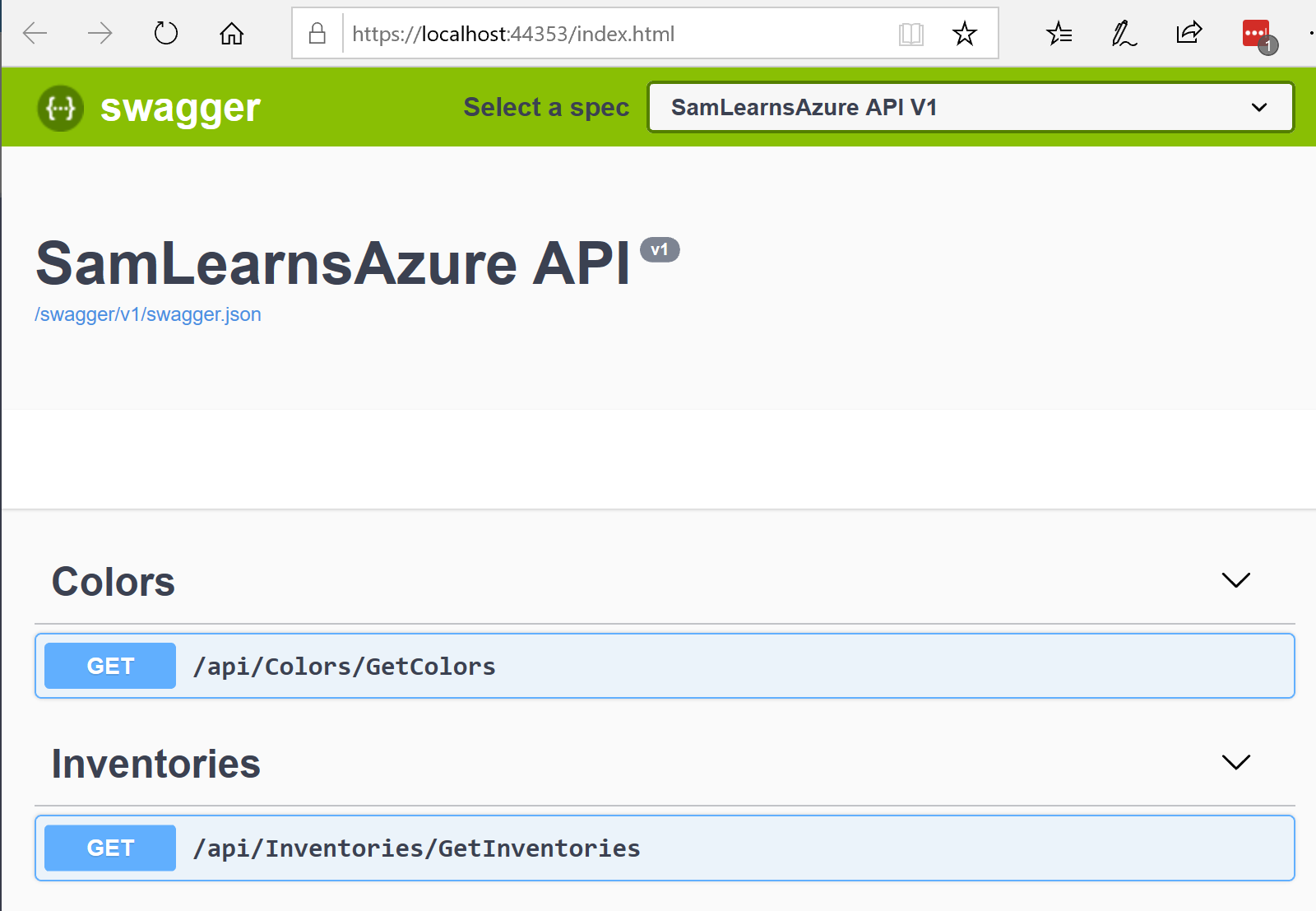Image resolution: width=1316 pixels, height=911 pixels.
Task: Add page to favorites star icon
Action: 964,34
